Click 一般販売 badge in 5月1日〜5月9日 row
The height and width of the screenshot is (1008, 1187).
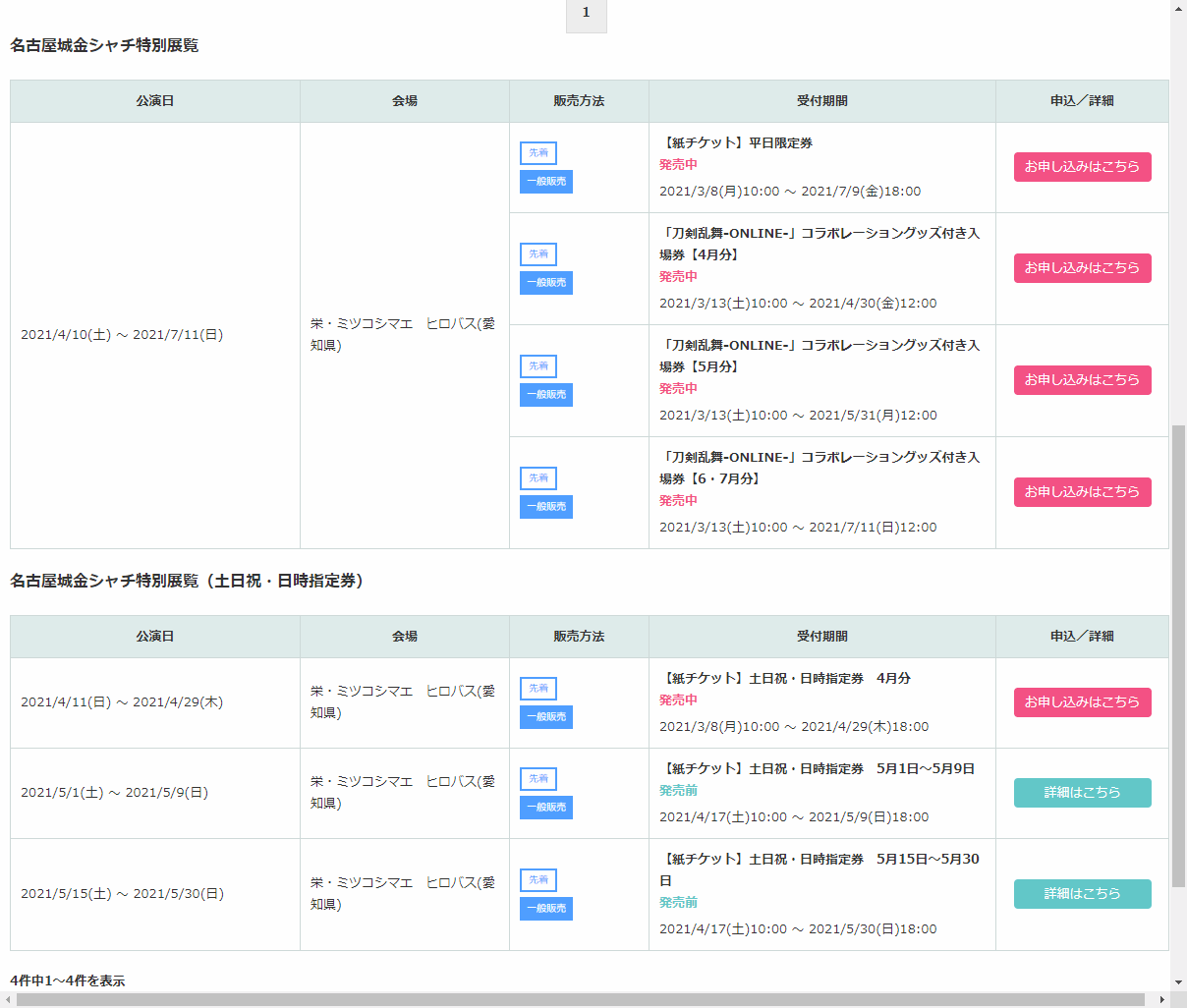click(546, 808)
